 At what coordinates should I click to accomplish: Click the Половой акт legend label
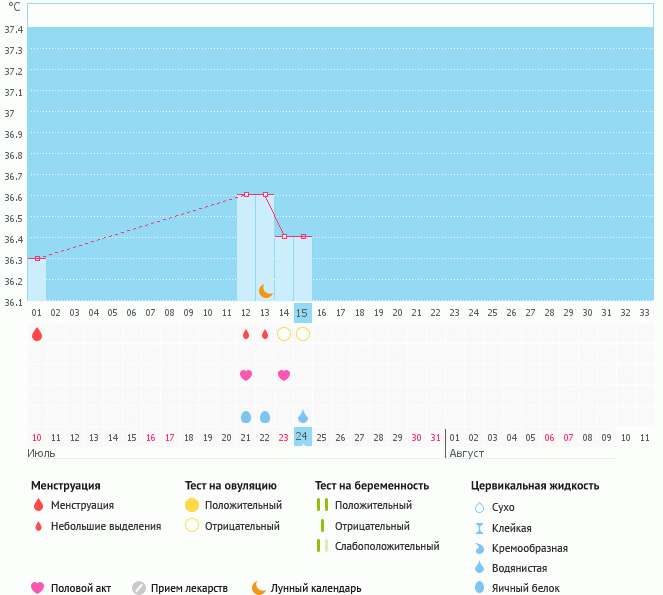tap(81, 588)
